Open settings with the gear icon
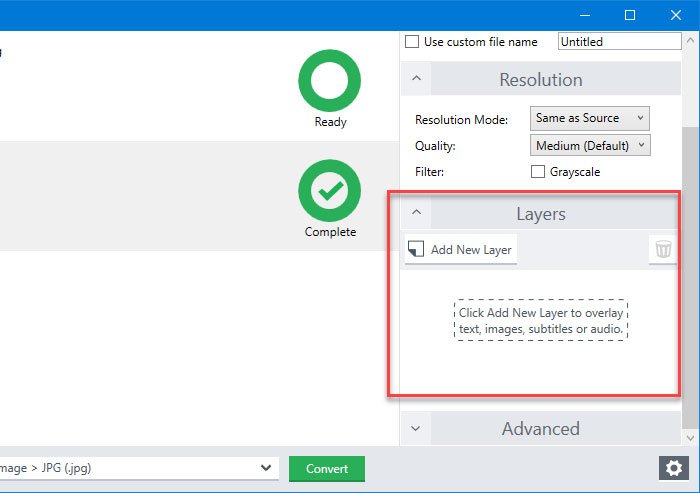The width and height of the screenshot is (700, 493). pyautogui.click(x=674, y=468)
